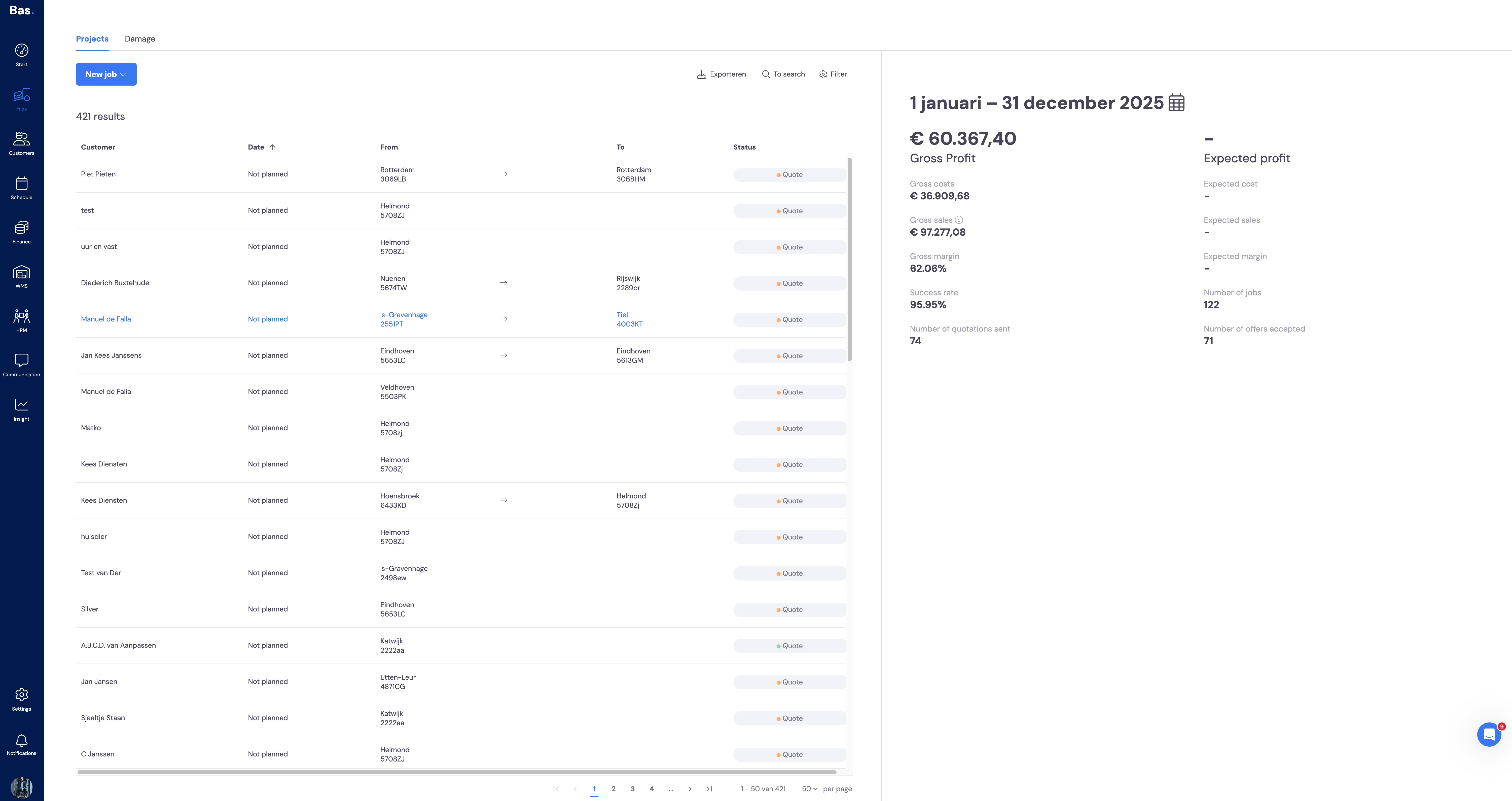The height and width of the screenshot is (801, 1512).
Task: Open the chat support bubble
Action: [1489, 734]
